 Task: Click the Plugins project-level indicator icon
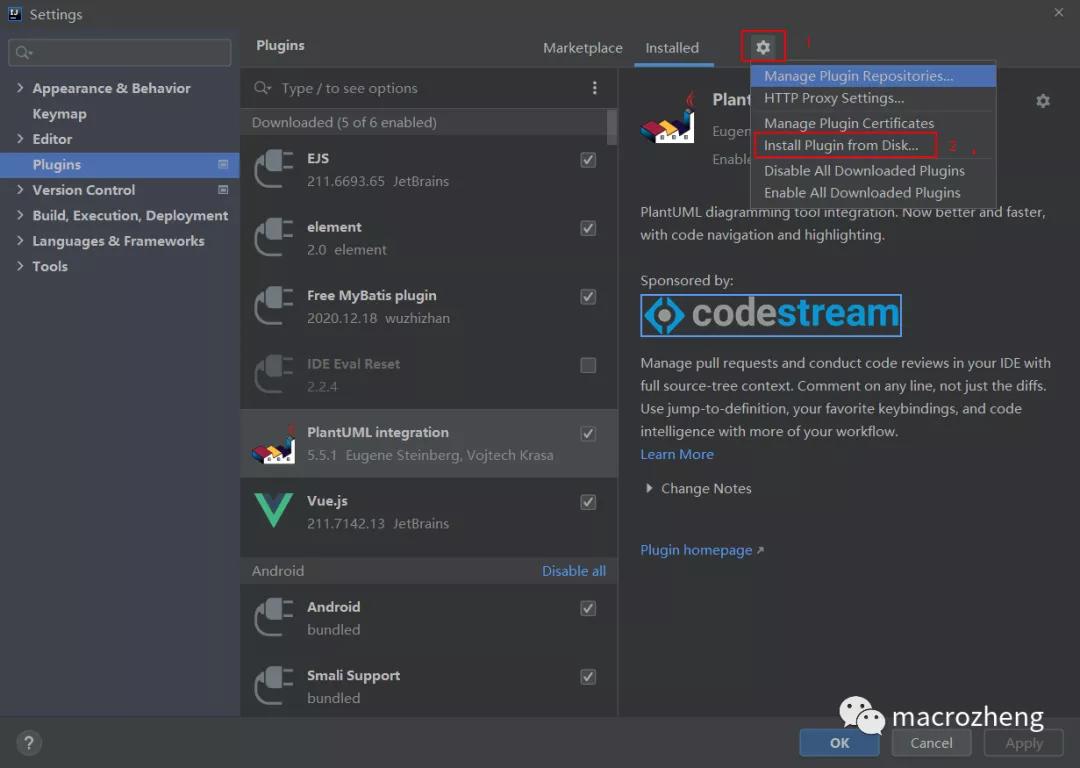coord(223,164)
